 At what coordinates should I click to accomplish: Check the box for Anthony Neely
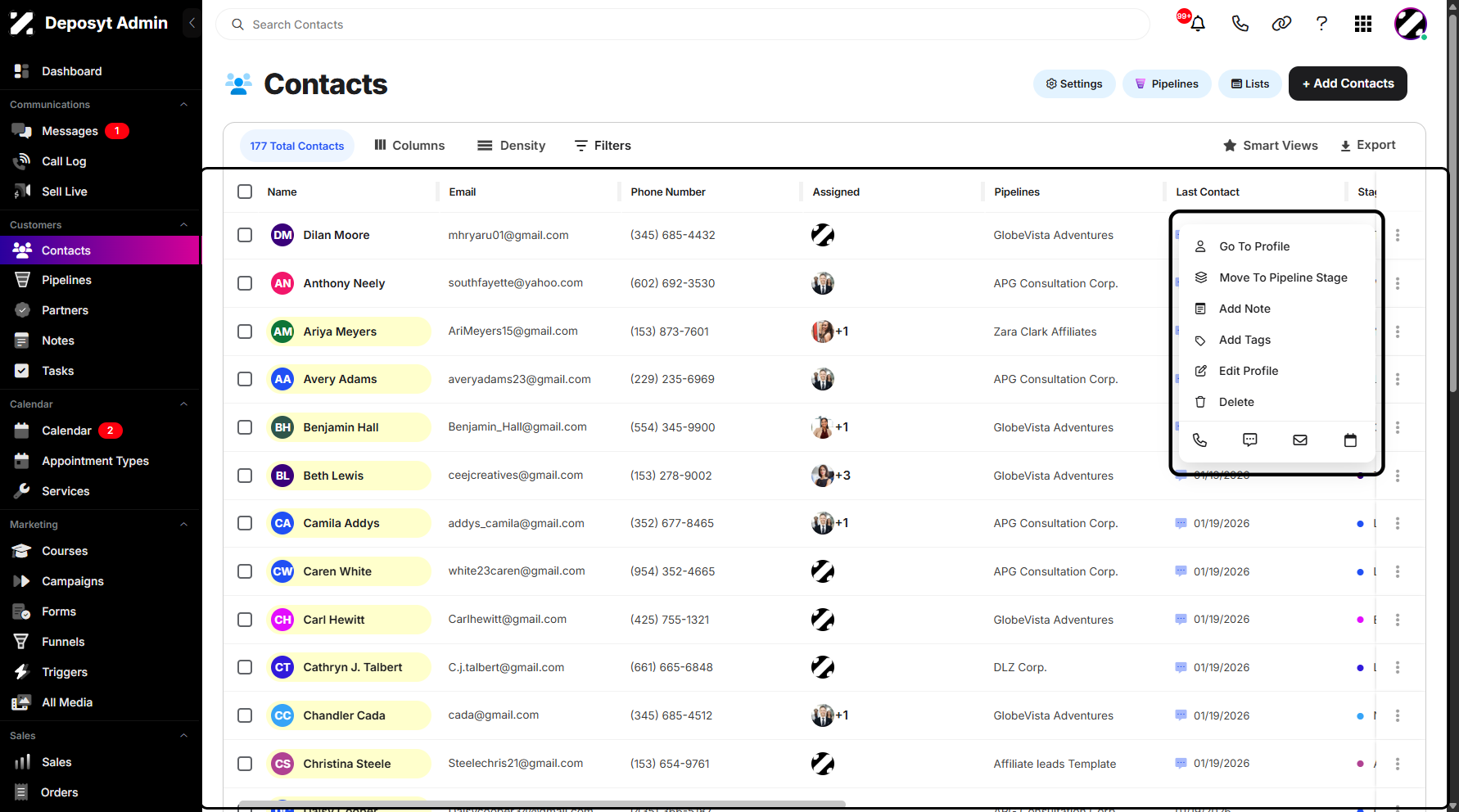(x=245, y=283)
